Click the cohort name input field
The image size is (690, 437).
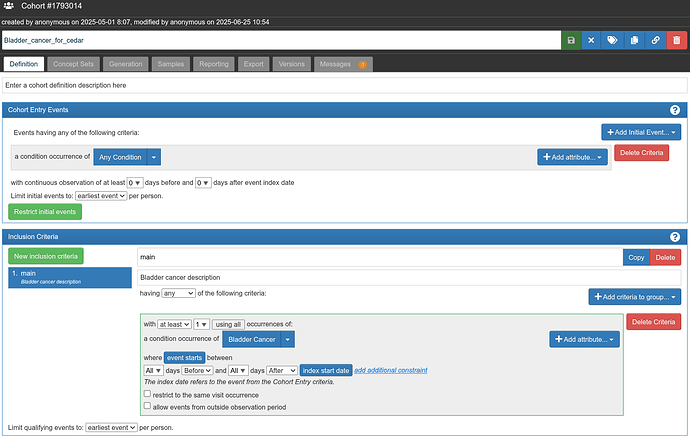[x=280, y=40]
